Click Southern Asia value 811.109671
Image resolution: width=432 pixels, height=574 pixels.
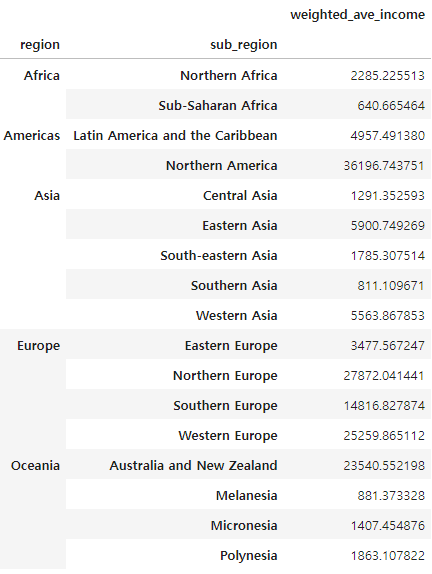click(x=391, y=286)
